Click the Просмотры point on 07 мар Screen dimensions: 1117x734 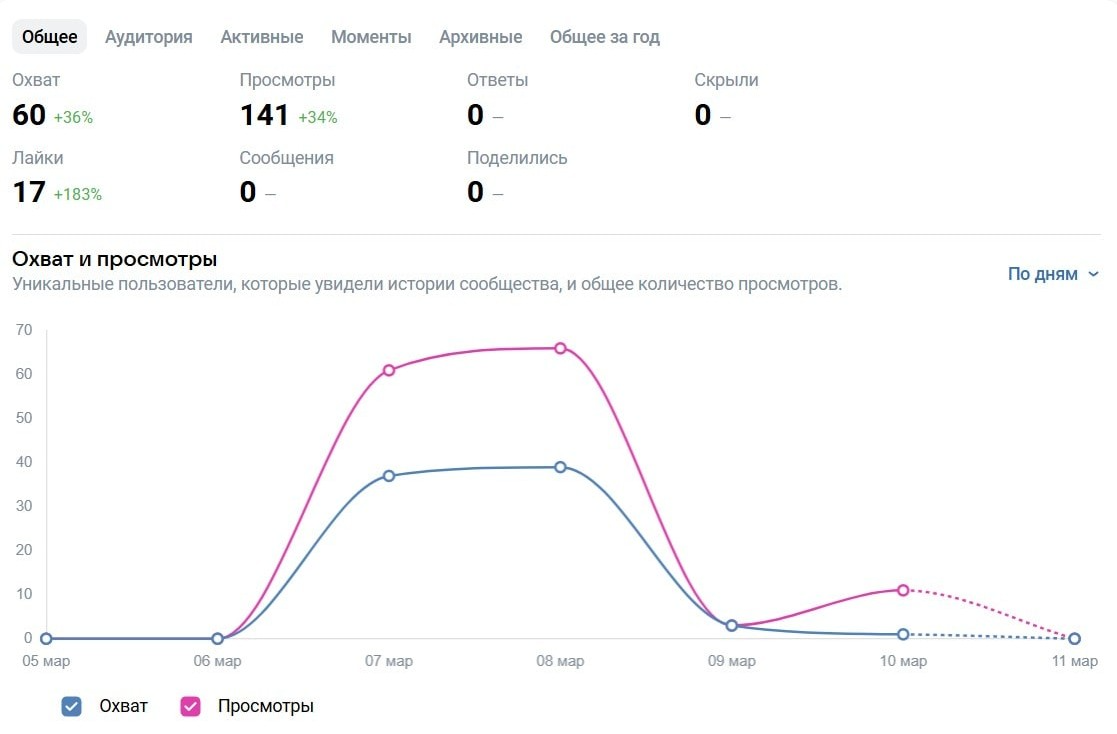[x=389, y=370]
